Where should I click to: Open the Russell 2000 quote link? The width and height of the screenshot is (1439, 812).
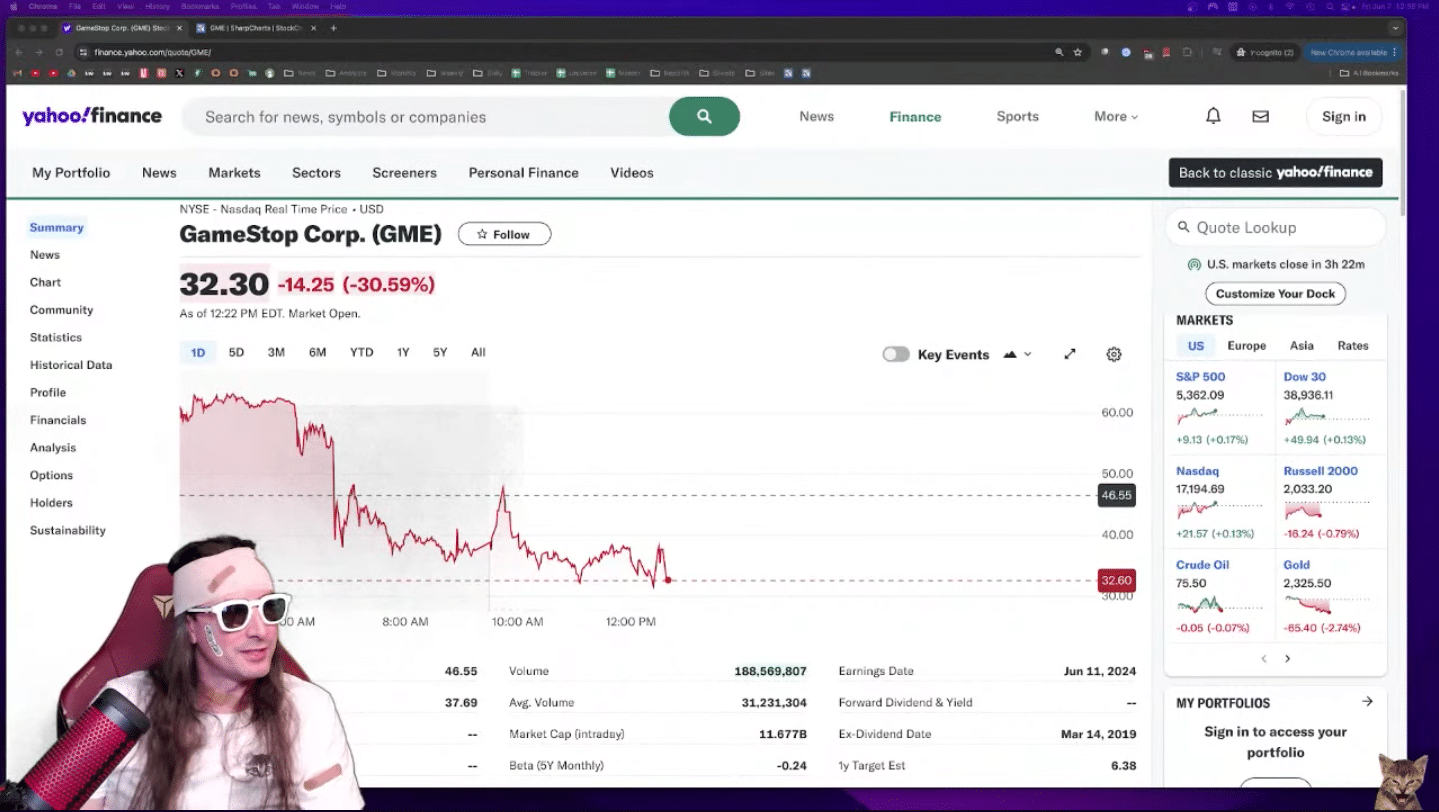[x=1320, y=471]
